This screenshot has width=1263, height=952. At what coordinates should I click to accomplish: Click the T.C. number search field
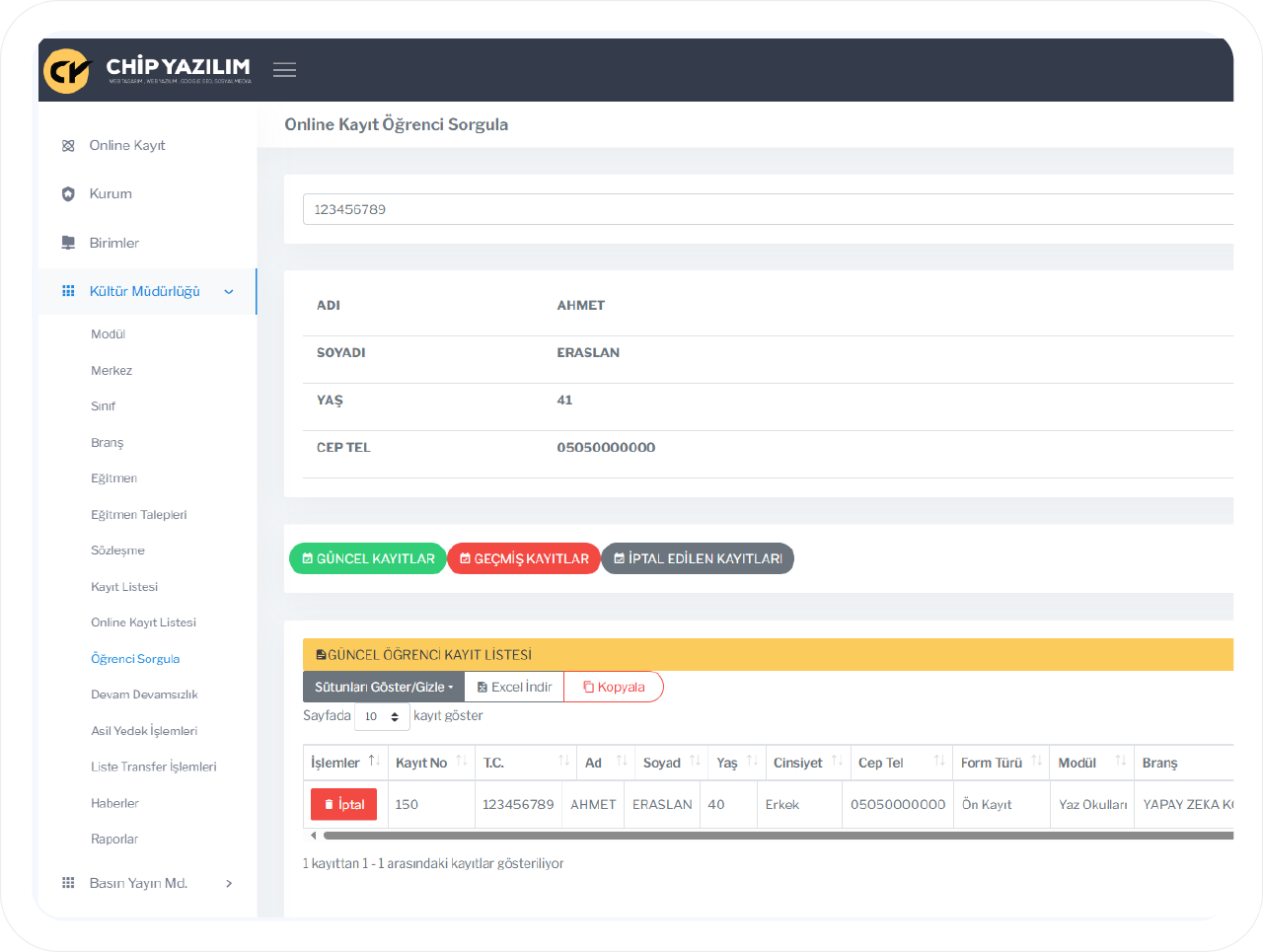tap(768, 209)
